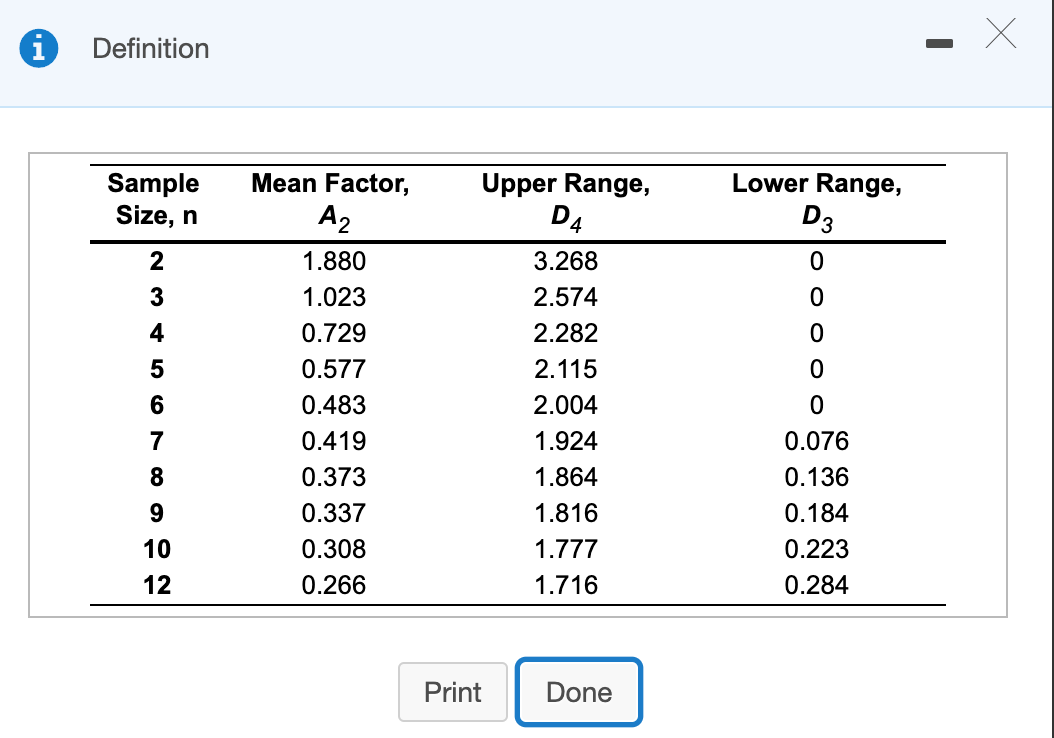Screen dimensions: 1054x738
Task: Click the Definition title text
Action: coord(150,48)
